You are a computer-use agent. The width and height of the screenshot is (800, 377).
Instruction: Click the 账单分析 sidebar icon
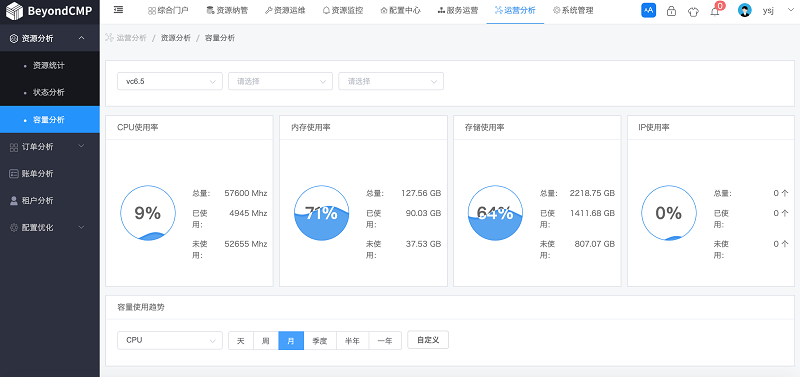click(x=14, y=174)
